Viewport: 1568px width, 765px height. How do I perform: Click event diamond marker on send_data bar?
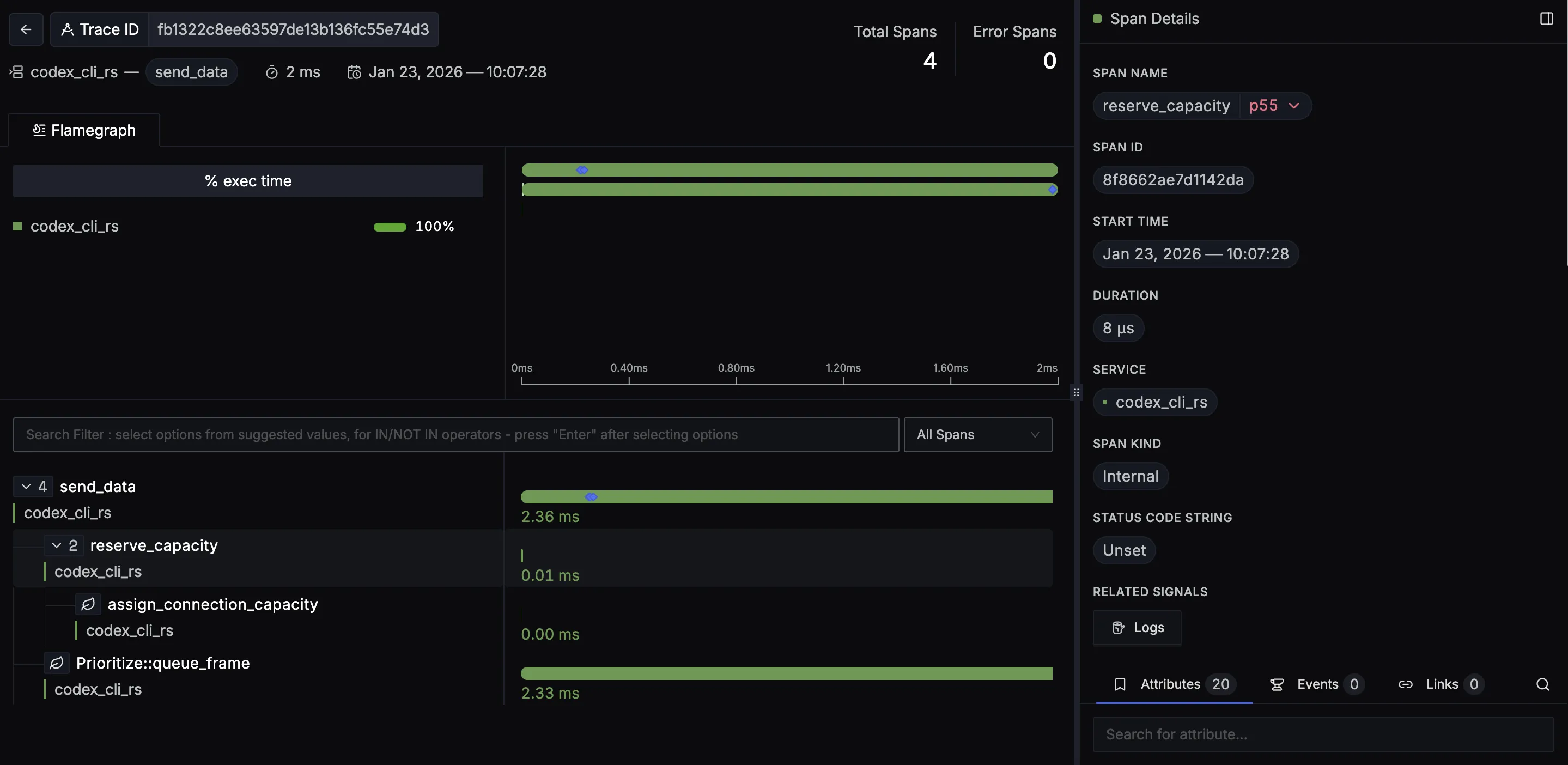pos(591,497)
